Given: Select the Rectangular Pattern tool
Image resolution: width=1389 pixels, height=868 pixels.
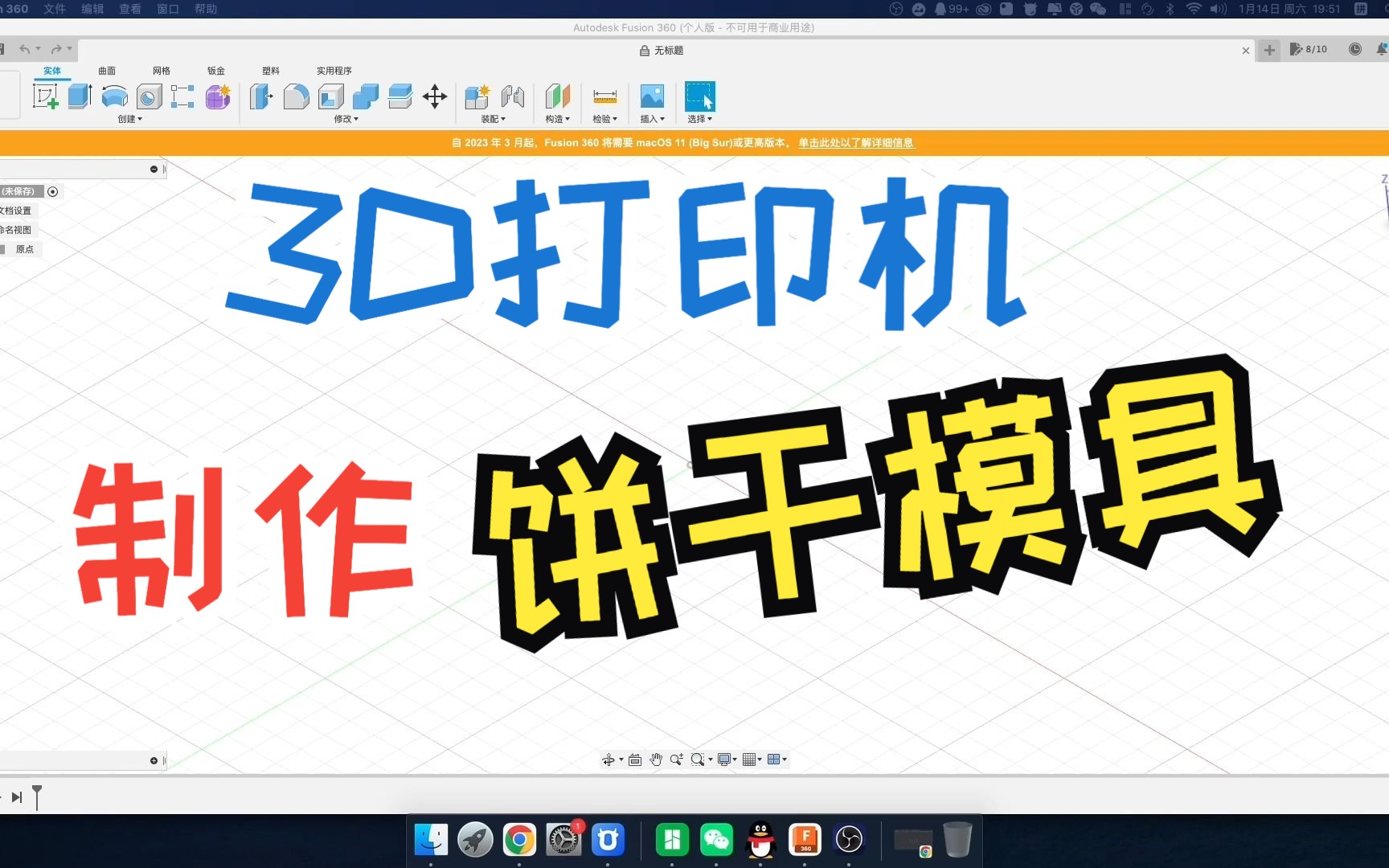Looking at the screenshot, I should [182, 97].
